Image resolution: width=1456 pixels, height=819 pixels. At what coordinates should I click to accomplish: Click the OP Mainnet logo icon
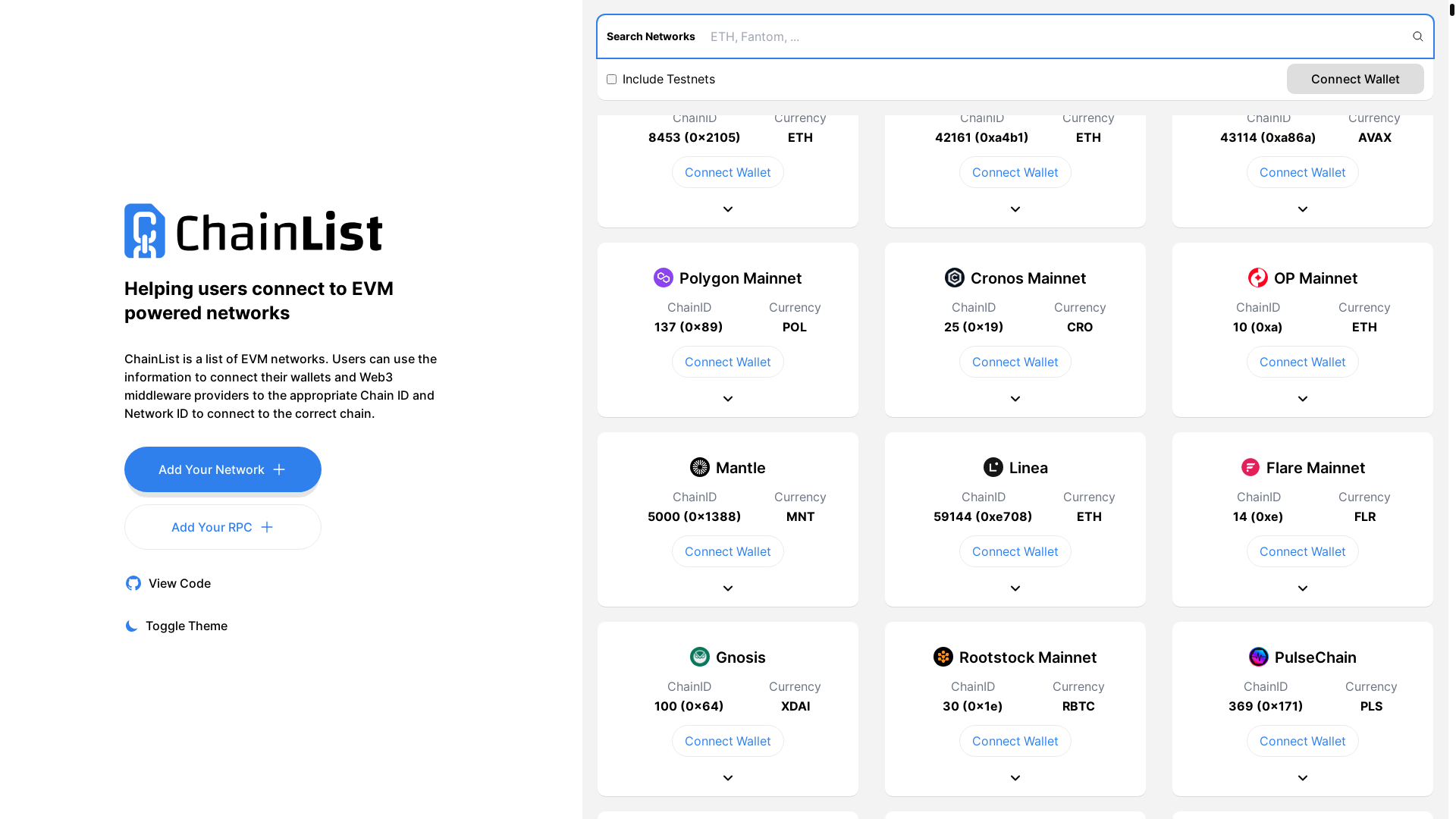(1258, 278)
